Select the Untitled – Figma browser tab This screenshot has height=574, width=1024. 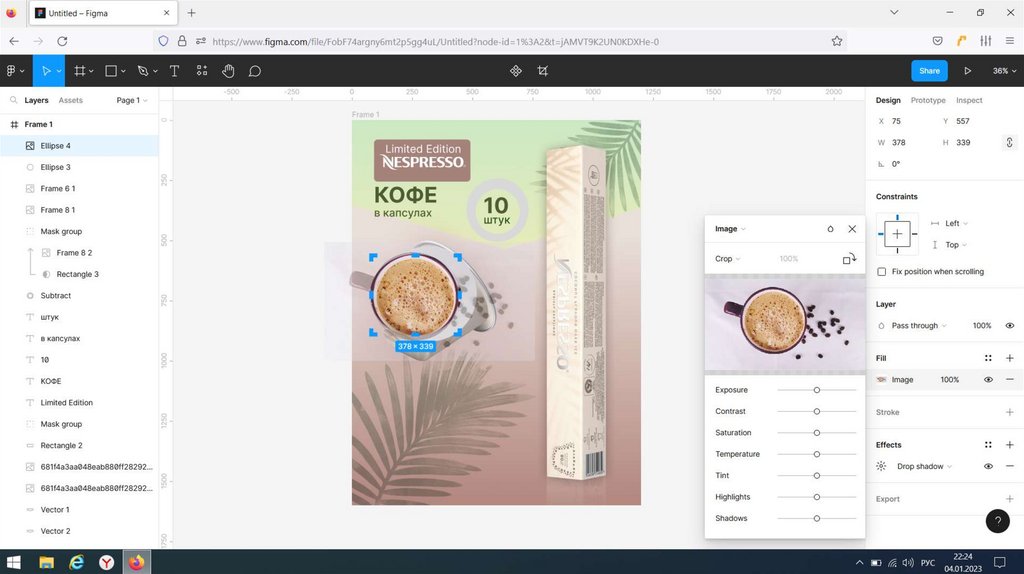(x=103, y=13)
